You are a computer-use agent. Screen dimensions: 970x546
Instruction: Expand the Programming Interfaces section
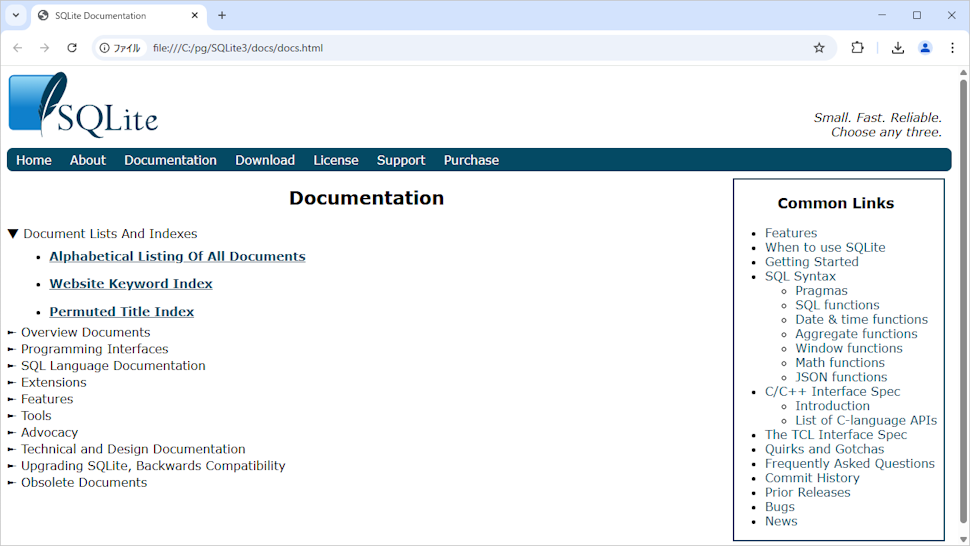point(12,350)
